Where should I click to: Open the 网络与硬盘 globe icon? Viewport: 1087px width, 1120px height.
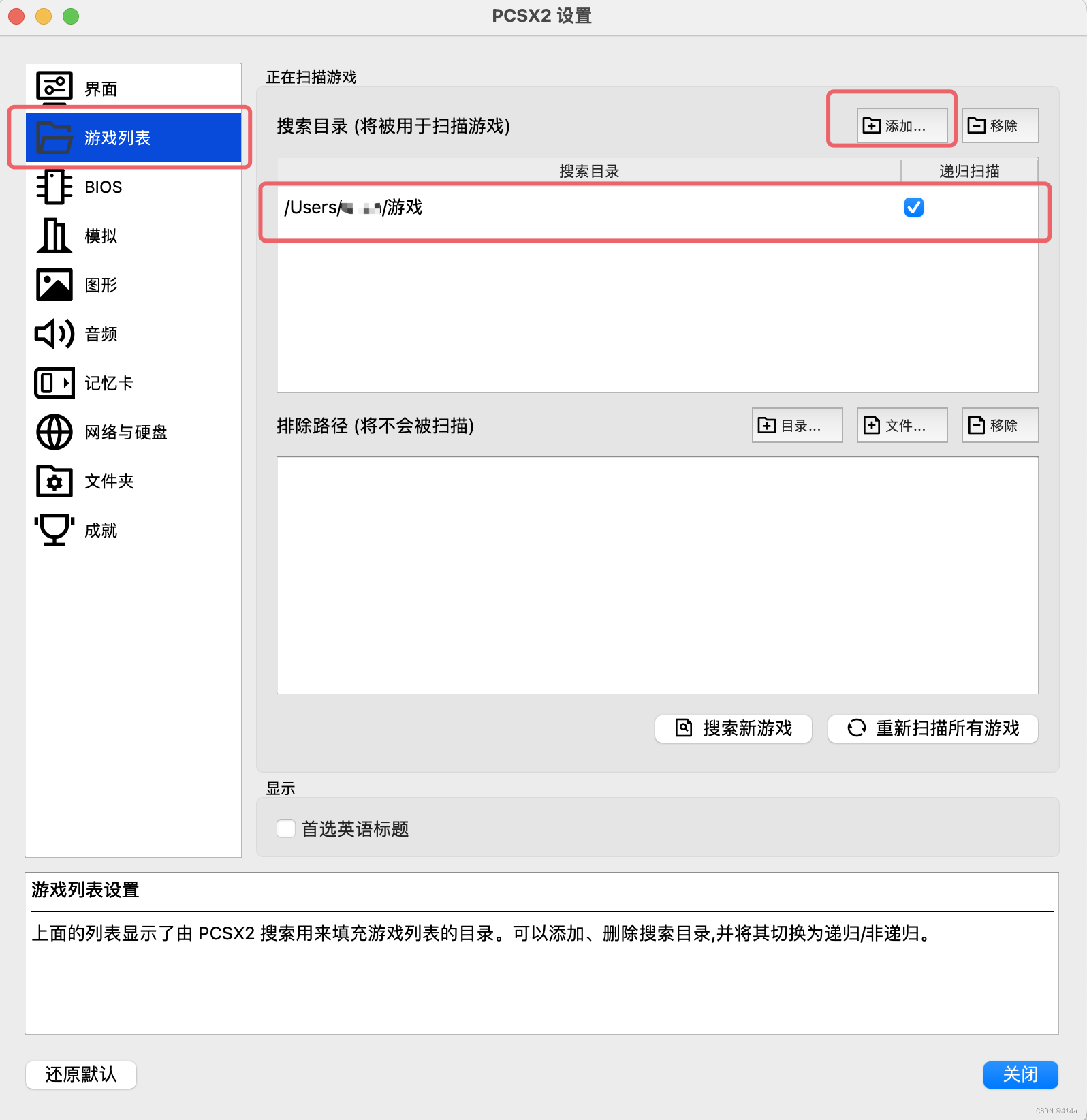pos(54,432)
